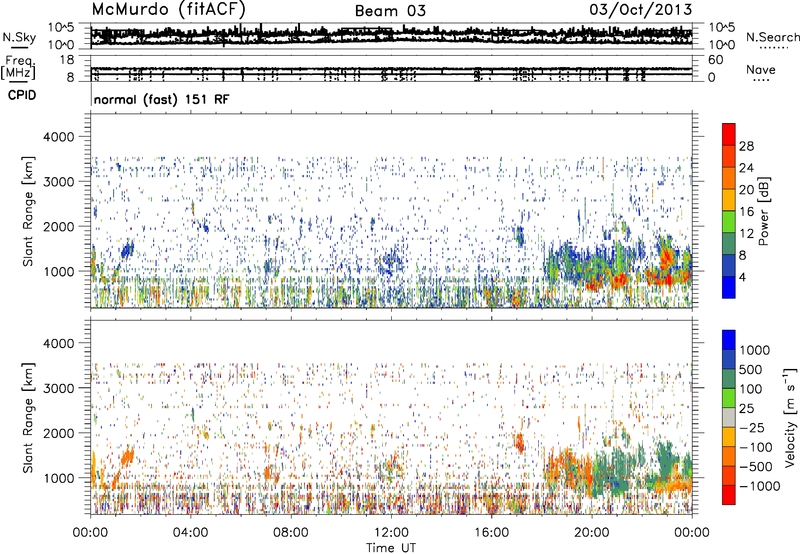Click 'normal (fast) 151 RF' text
The width and height of the screenshot is (800, 554).
click(161, 99)
